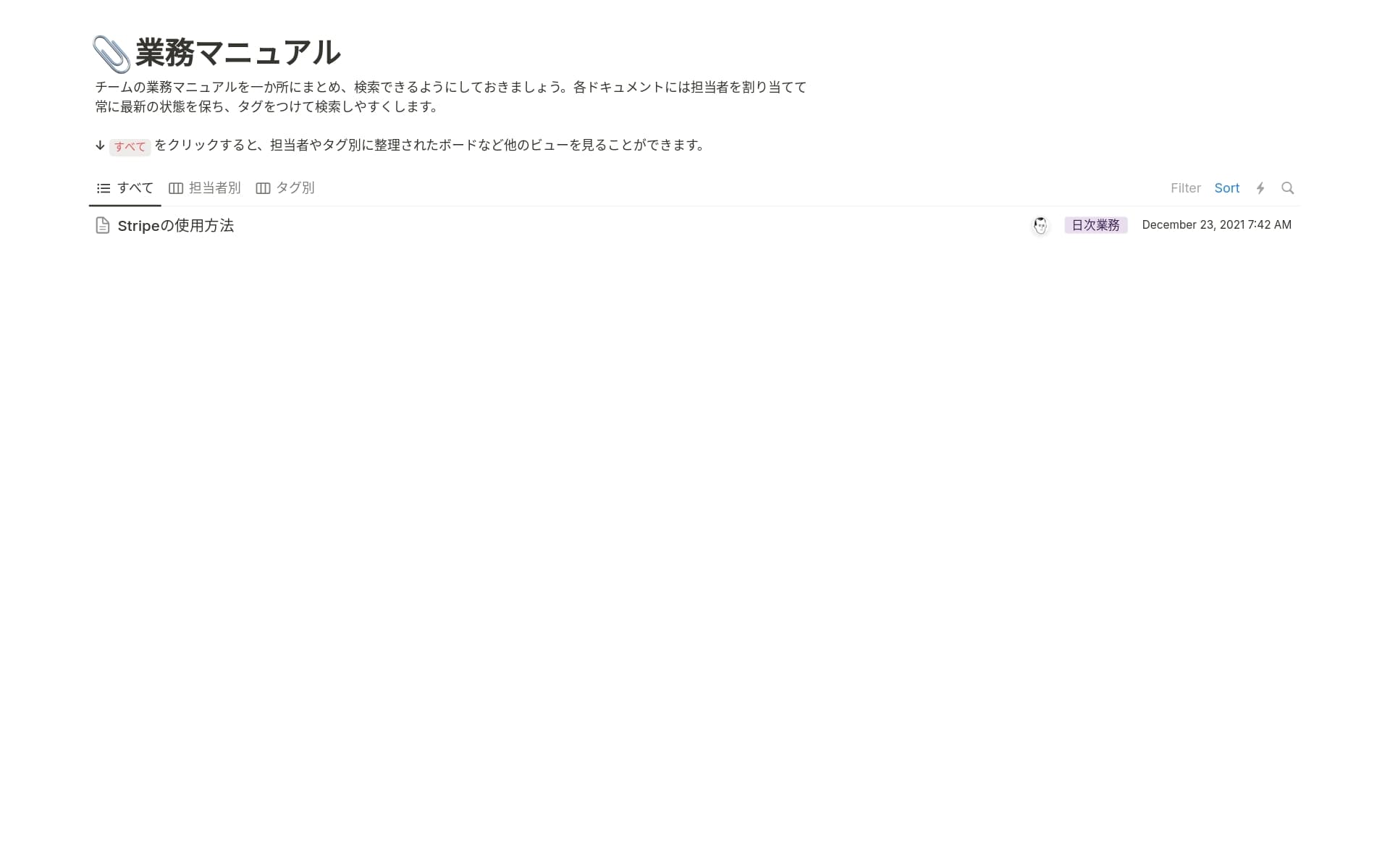Click the board icon beside タグ別

tap(263, 188)
